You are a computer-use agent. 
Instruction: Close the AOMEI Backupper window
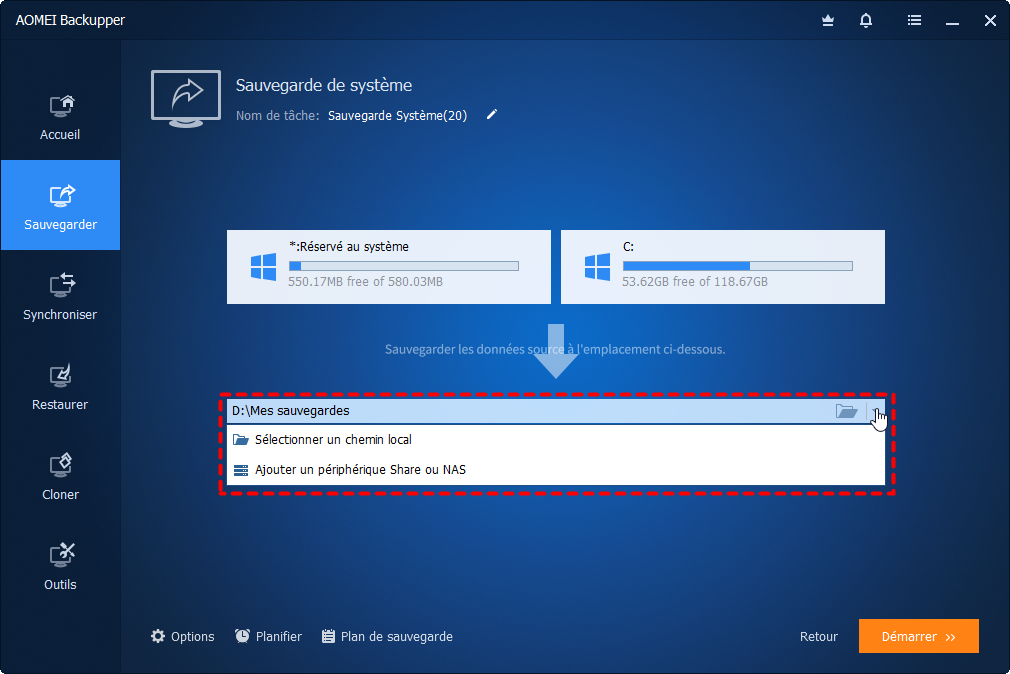point(990,21)
